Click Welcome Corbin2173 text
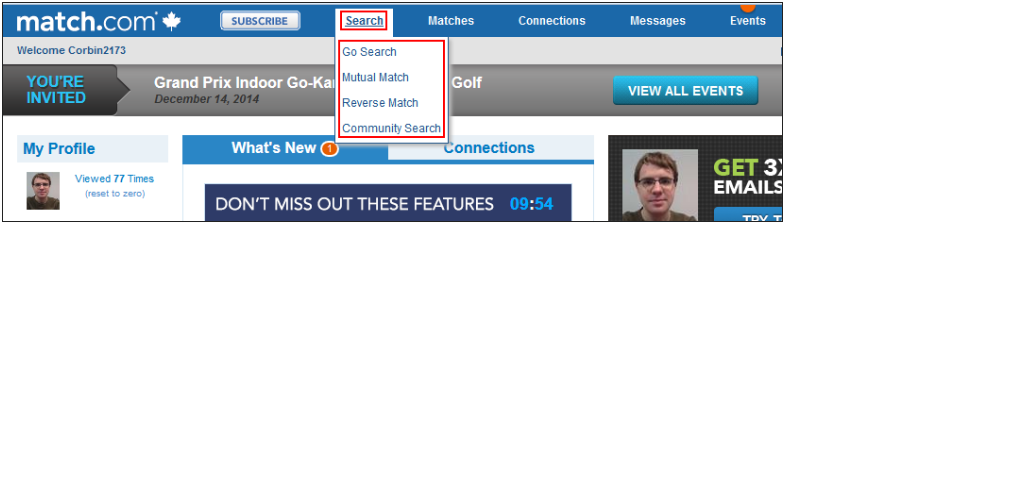 point(71,51)
